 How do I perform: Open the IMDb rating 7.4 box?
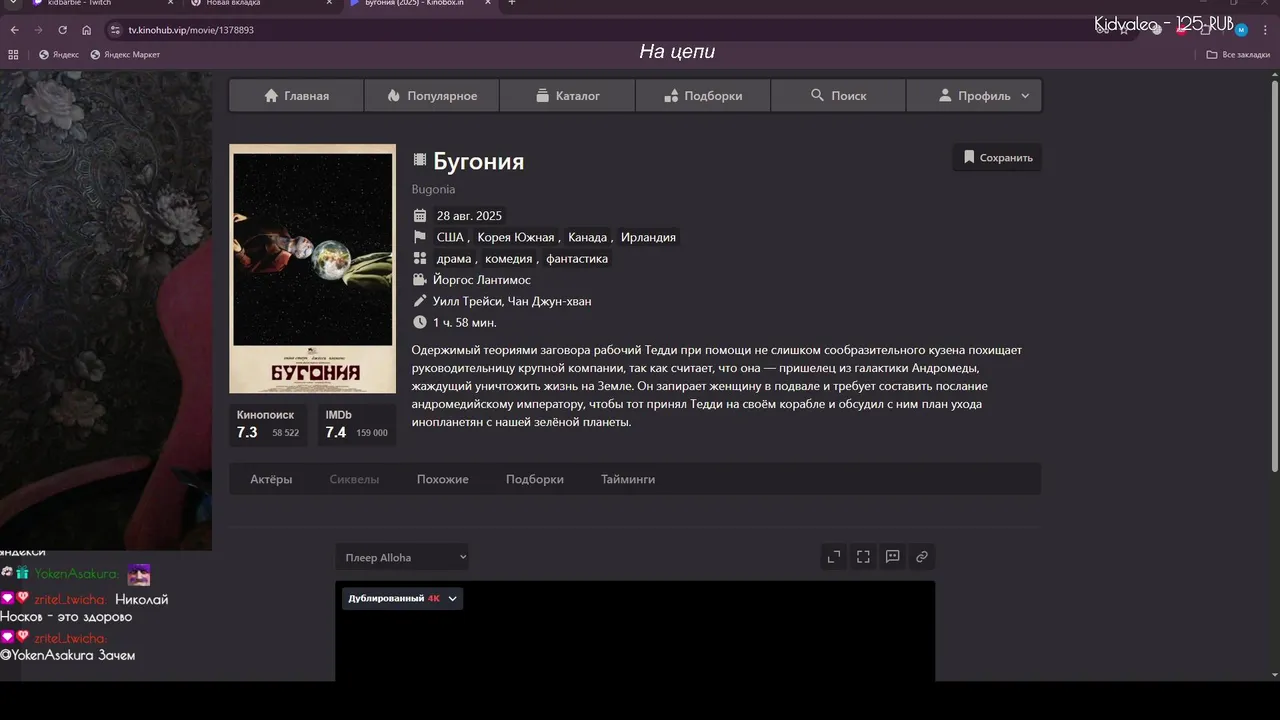(x=356, y=425)
